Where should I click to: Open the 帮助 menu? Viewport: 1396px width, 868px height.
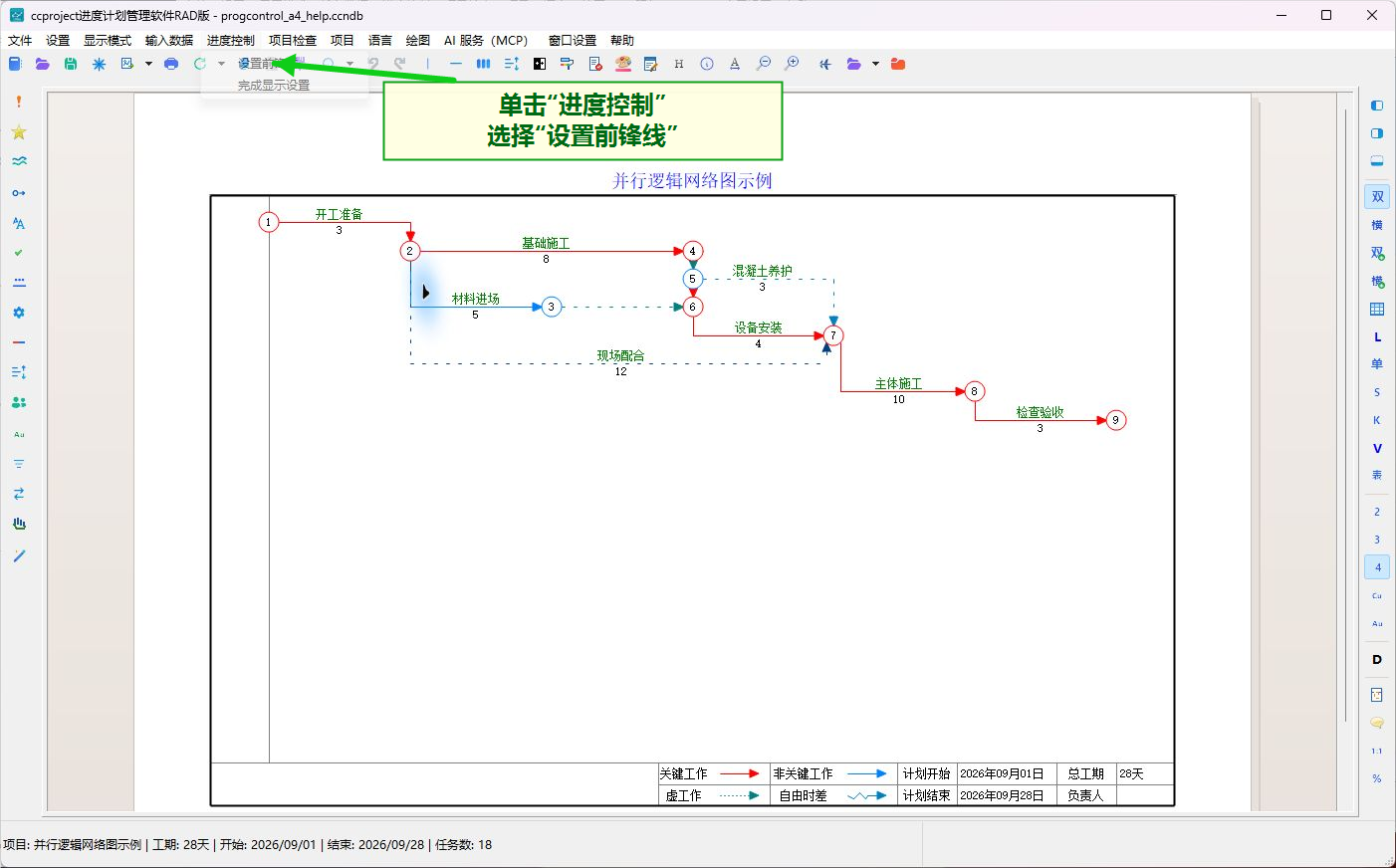tap(622, 41)
